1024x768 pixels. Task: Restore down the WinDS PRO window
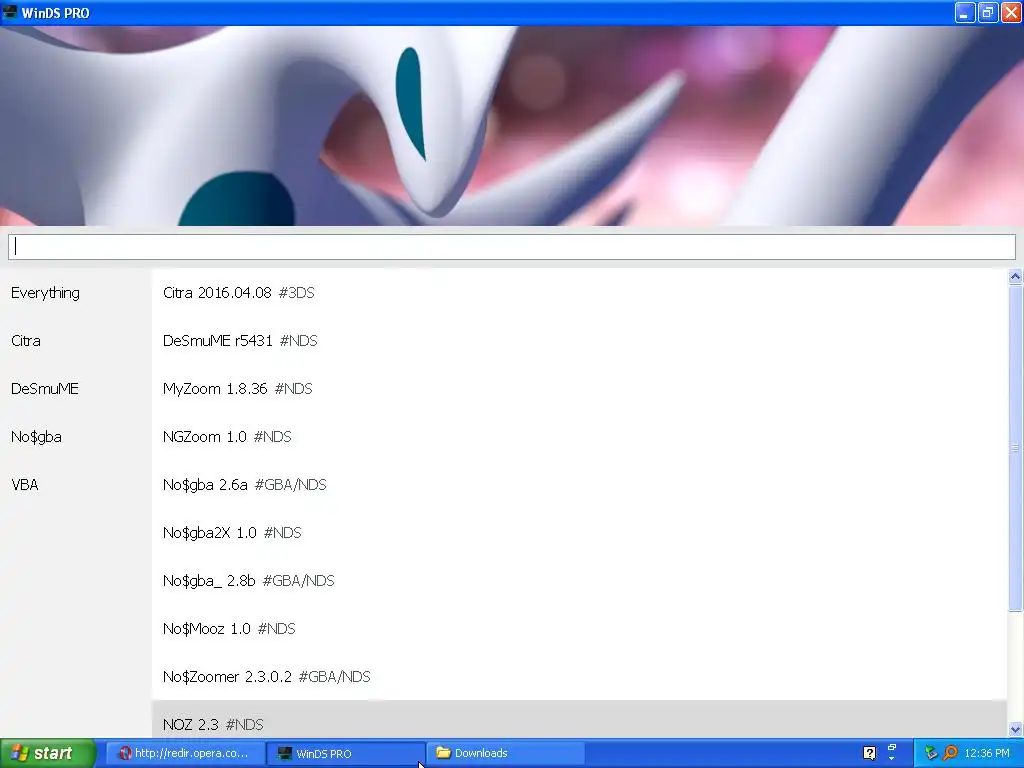(x=987, y=12)
